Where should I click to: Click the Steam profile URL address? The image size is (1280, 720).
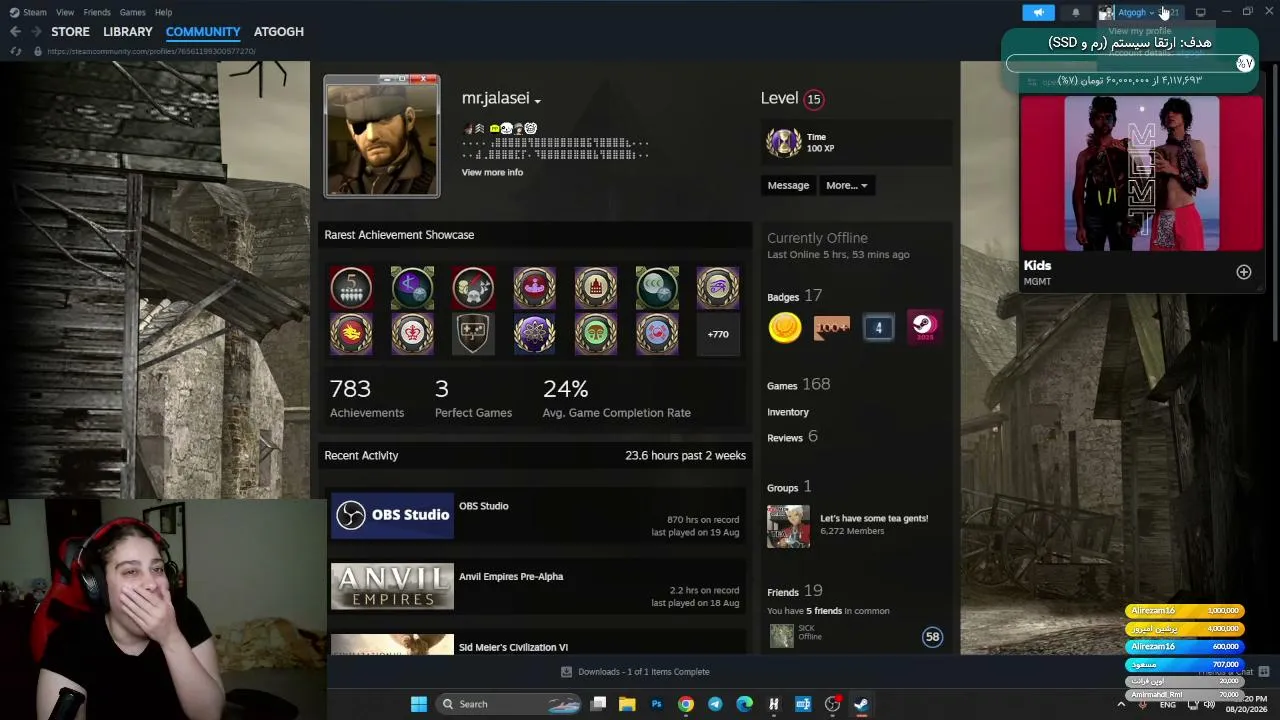[151, 51]
